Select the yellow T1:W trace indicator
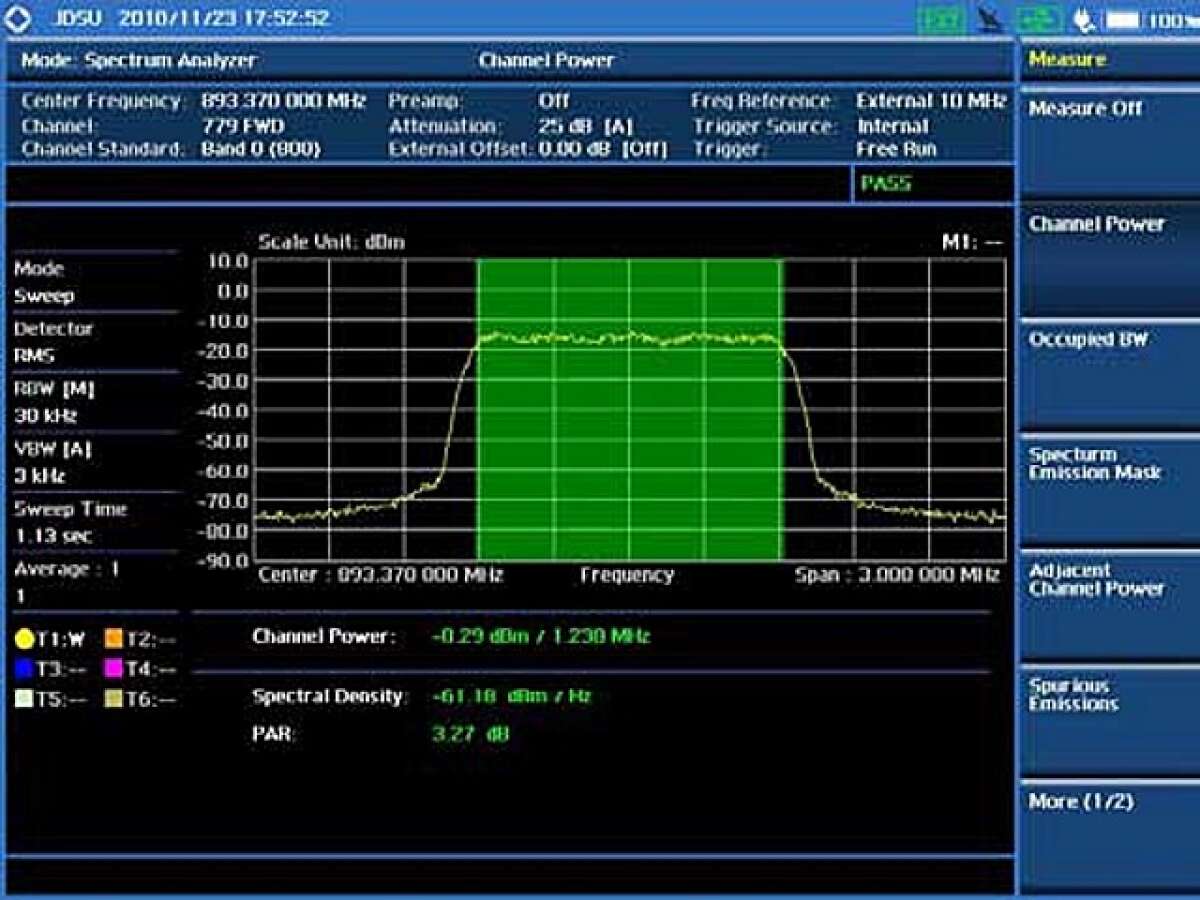1200x900 pixels. 50,639
